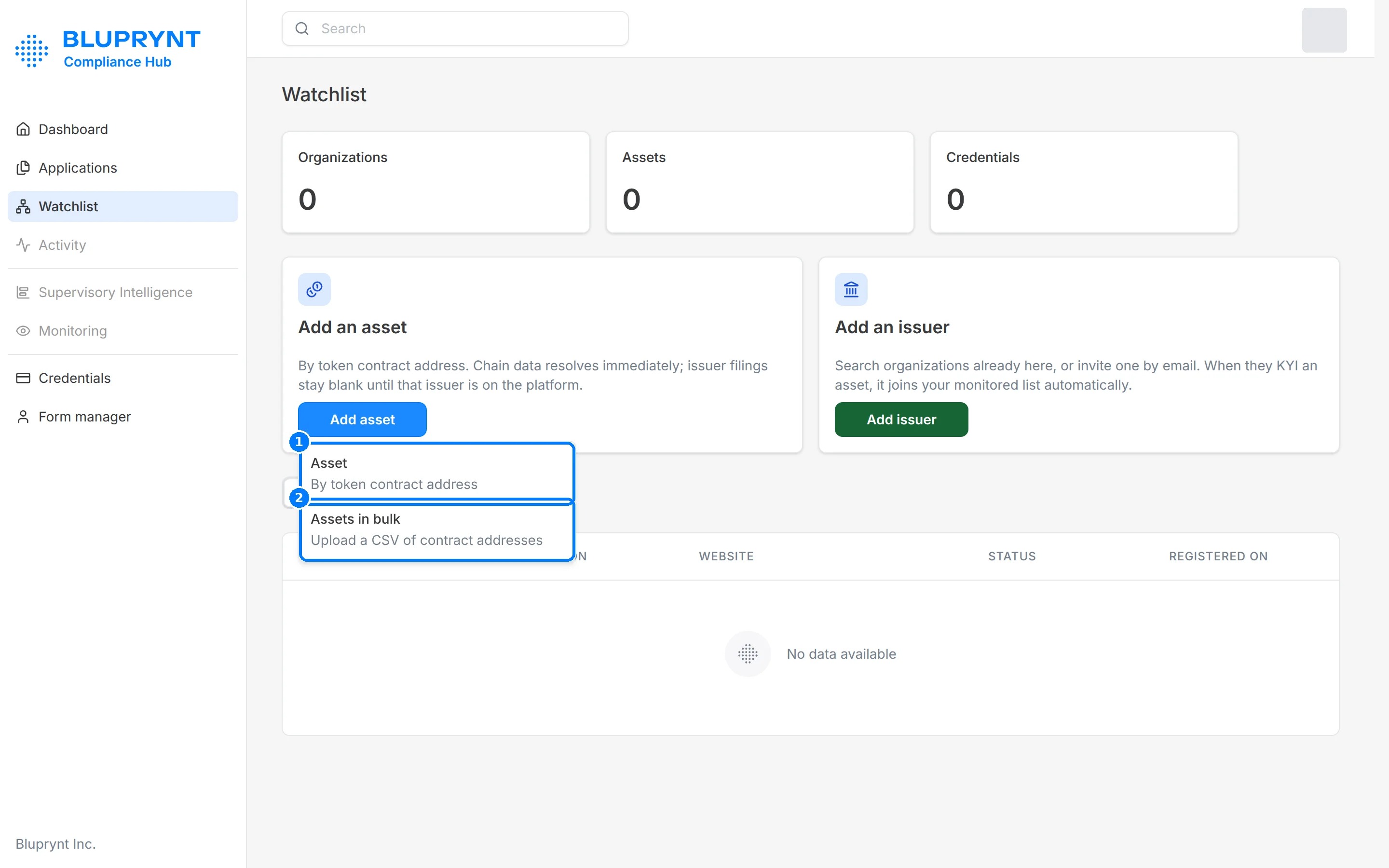Click the Dashboard home icon
This screenshot has height=868, width=1389.
click(23, 129)
